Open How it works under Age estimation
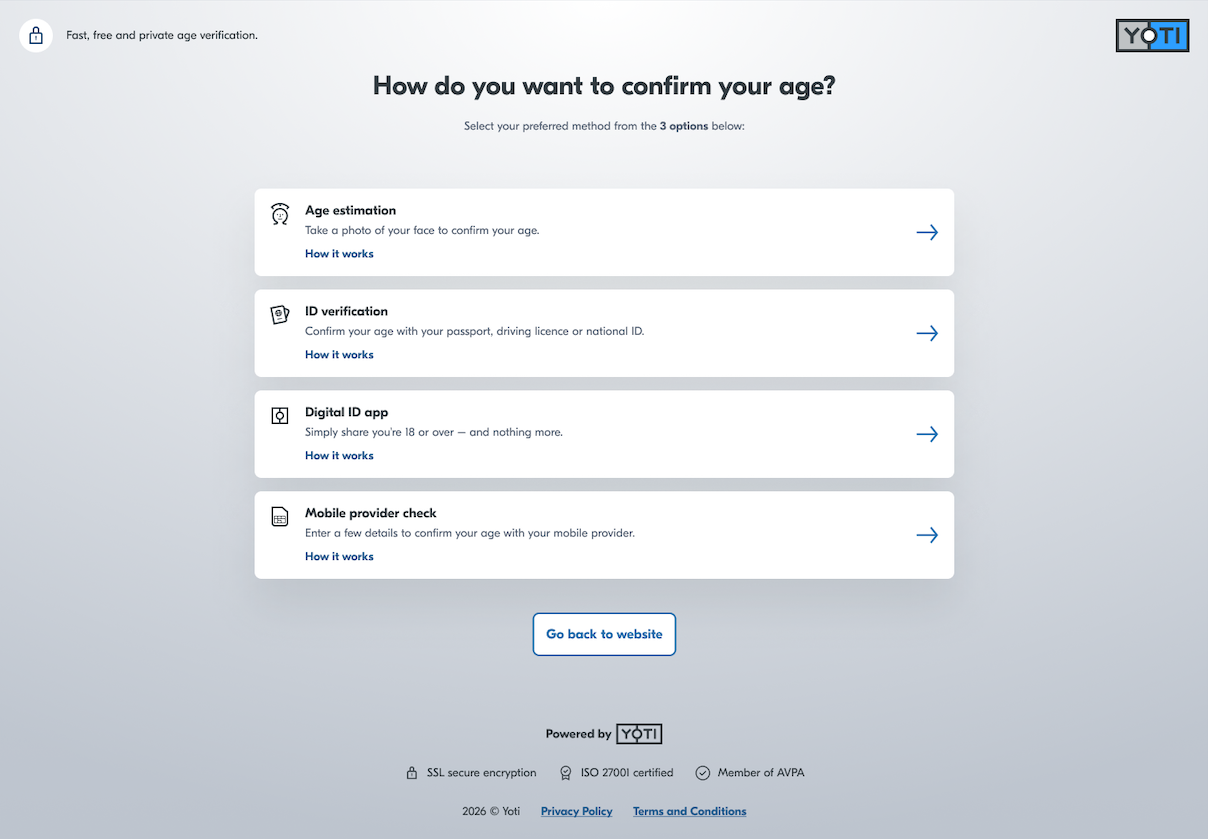Screen dimensions: 1208x839 [x=339, y=253]
